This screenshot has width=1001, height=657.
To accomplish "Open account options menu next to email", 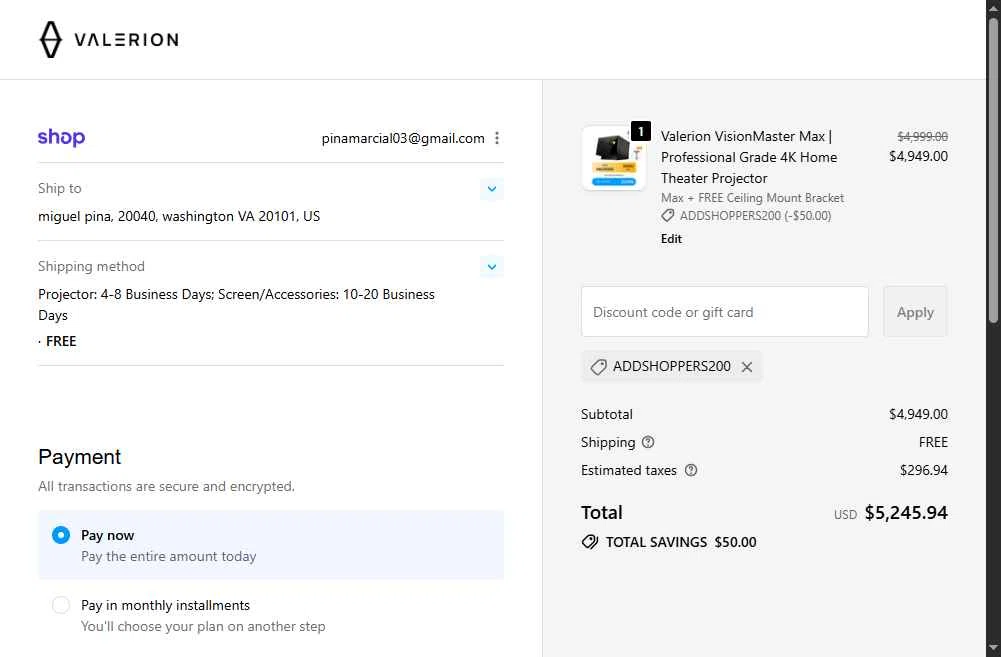I will (x=497, y=138).
